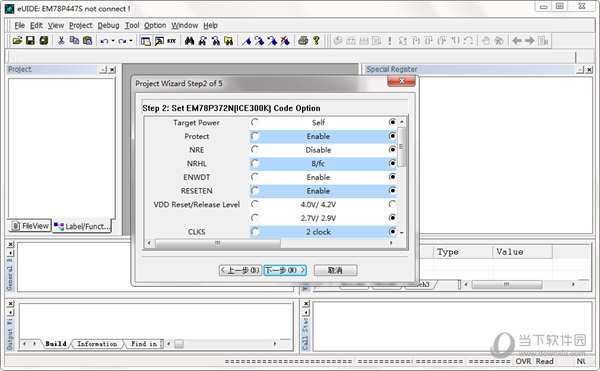Click the watch window horizontal scrollbar thumb
This screenshot has width=600, height=371.
pyautogui.click(x=507, y=285)
